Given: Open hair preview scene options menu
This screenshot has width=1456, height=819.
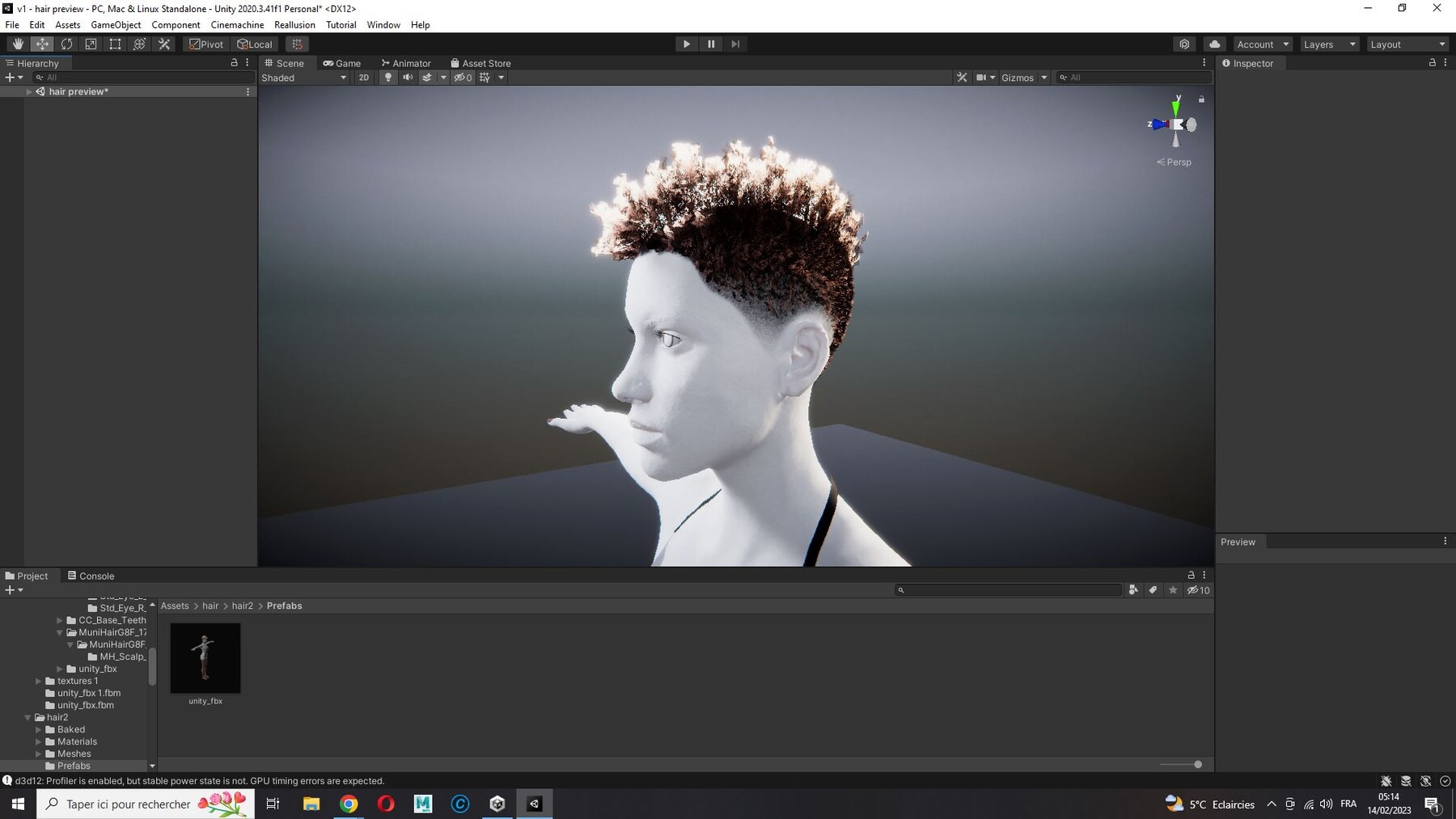Looking at the screenshot, I should [x=248, y=92].
